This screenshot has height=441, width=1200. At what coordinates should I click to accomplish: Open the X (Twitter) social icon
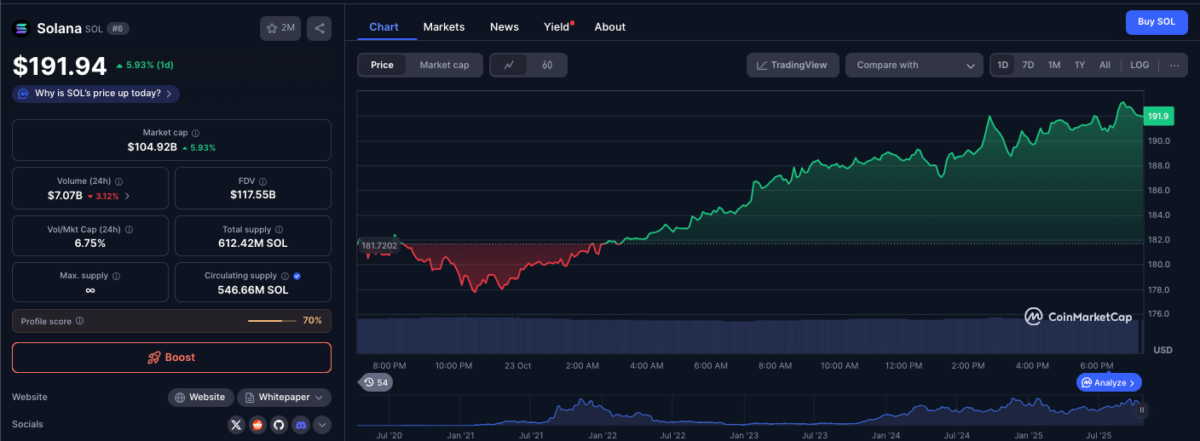pyautogui.click(x=236, y=425)
